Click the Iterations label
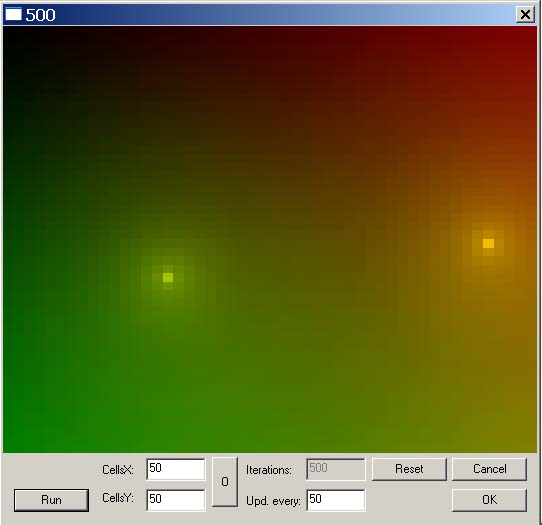 click(x=269, y=470)
